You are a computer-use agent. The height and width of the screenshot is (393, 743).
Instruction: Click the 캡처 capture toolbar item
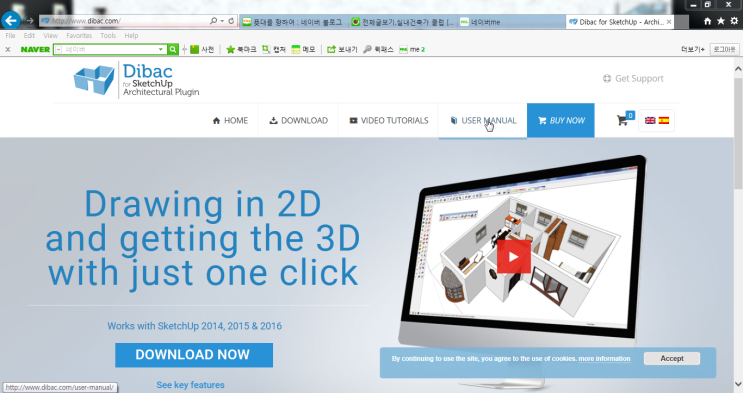tap(274, 49)
